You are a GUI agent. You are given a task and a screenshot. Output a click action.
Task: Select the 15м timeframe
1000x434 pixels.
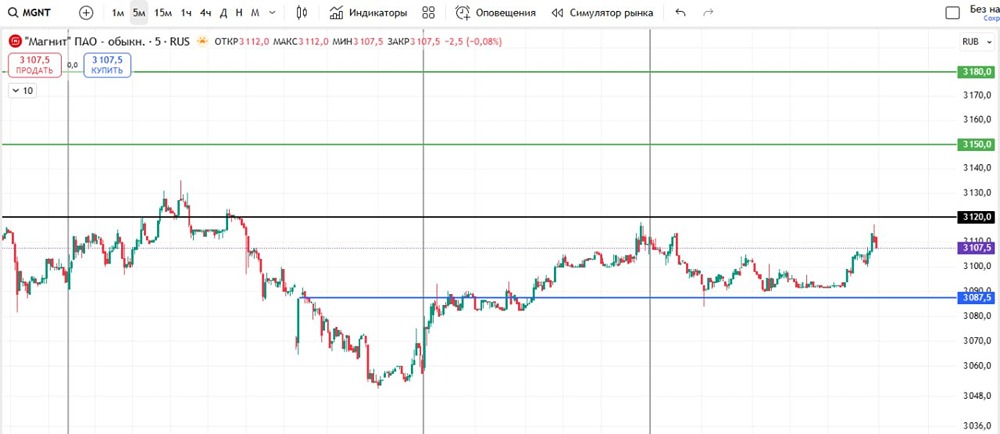pyautogui.click(x=163, y=13)
